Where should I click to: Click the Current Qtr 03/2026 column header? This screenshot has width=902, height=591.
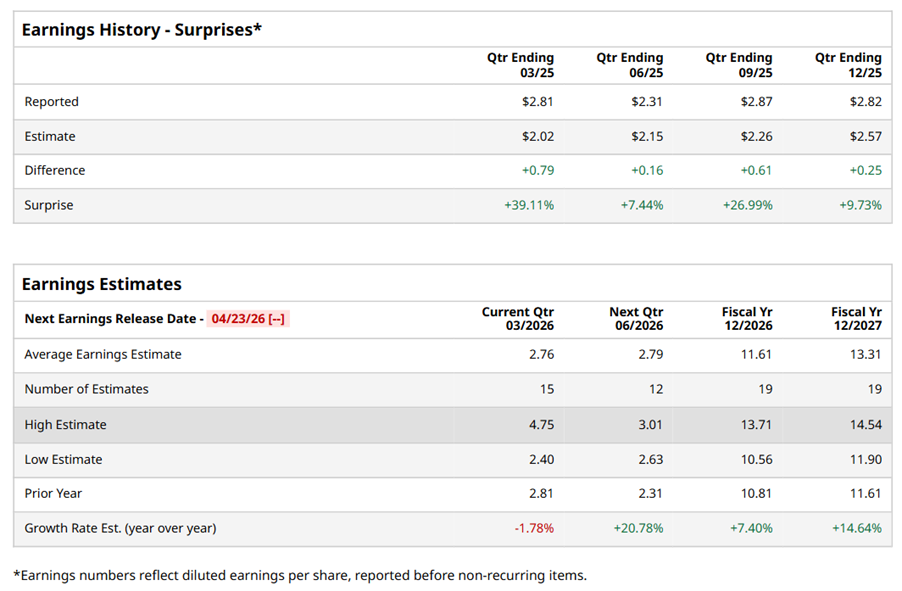pyautogui.click(x=517, y=319)
